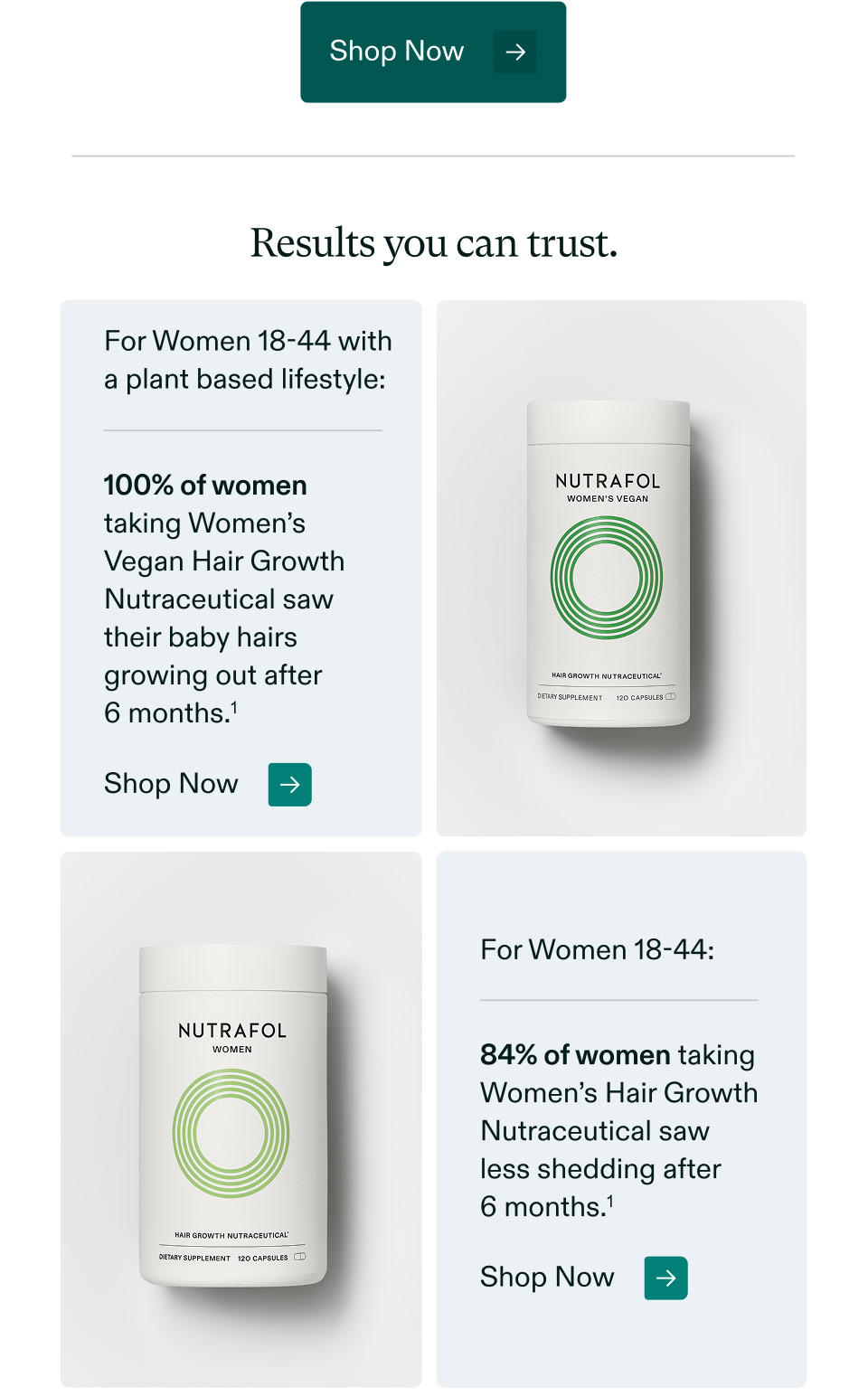Image resolution: width=868 pixels, height=1396 pixels.
Task: Click footnote 1 after '6 months' in shedding card
Action: [x=610, y=1202]
